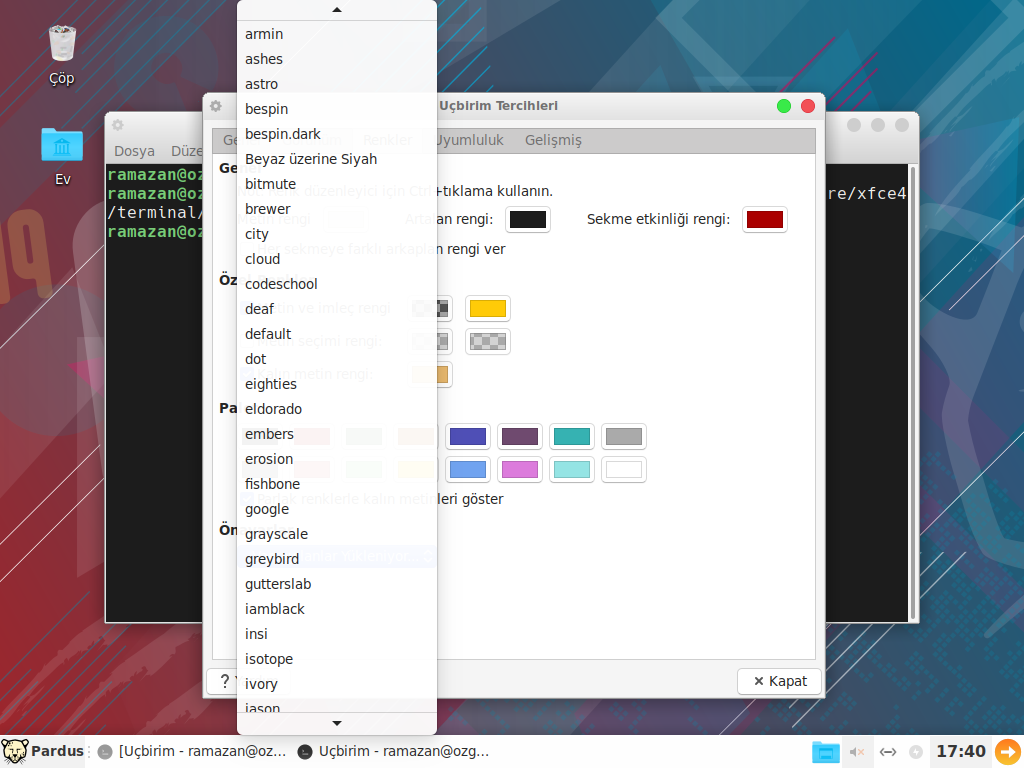Image resolution: width=1024 pixels, height=768 pixels.
Task: Click the muted volume tray icon
Action: click(857, 752)
